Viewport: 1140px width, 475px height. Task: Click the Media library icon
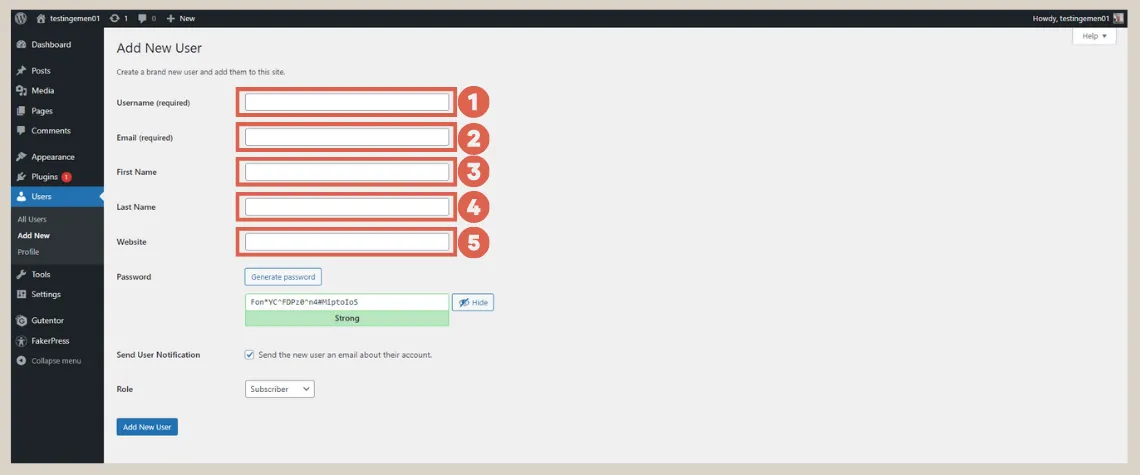tap(21, 91)
